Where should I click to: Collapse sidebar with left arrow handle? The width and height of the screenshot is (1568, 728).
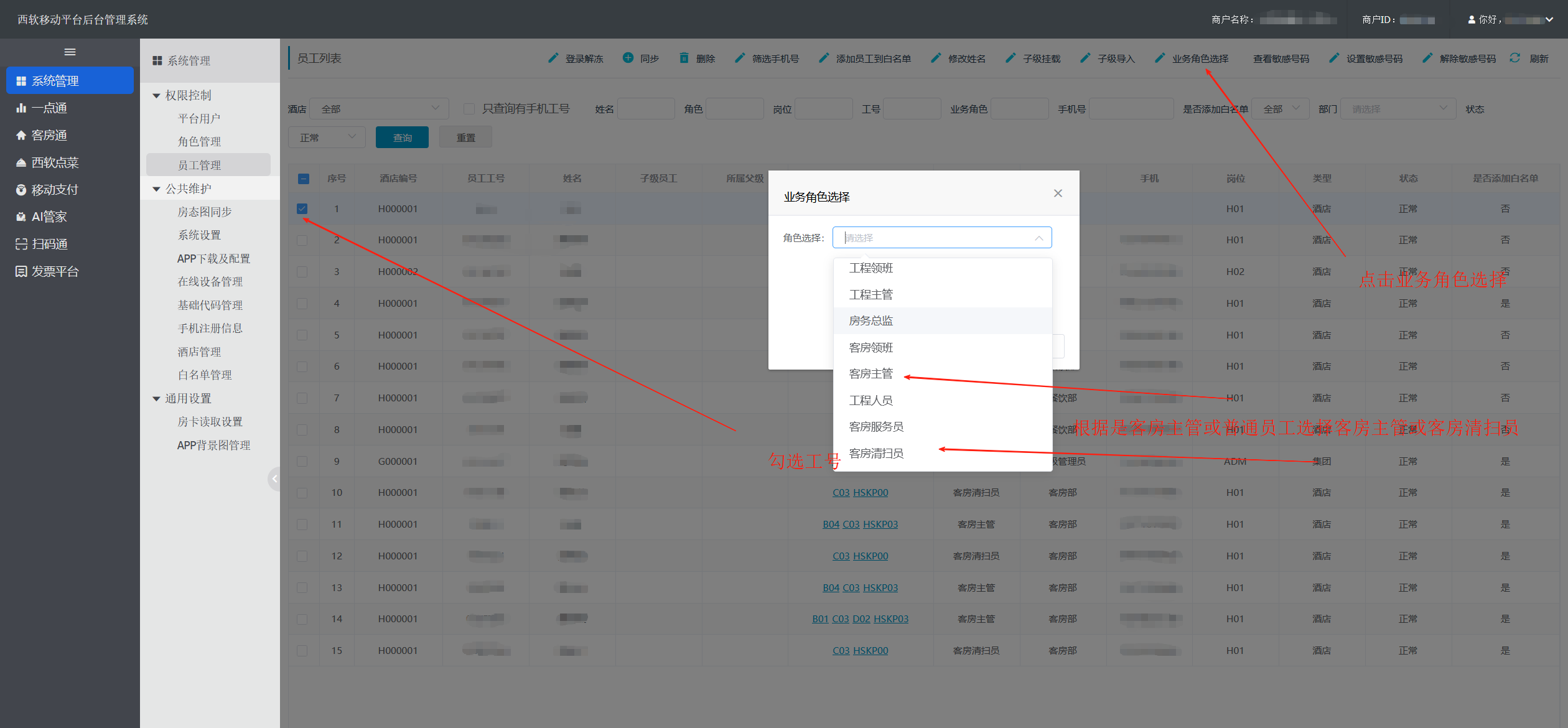pos(274,478)
